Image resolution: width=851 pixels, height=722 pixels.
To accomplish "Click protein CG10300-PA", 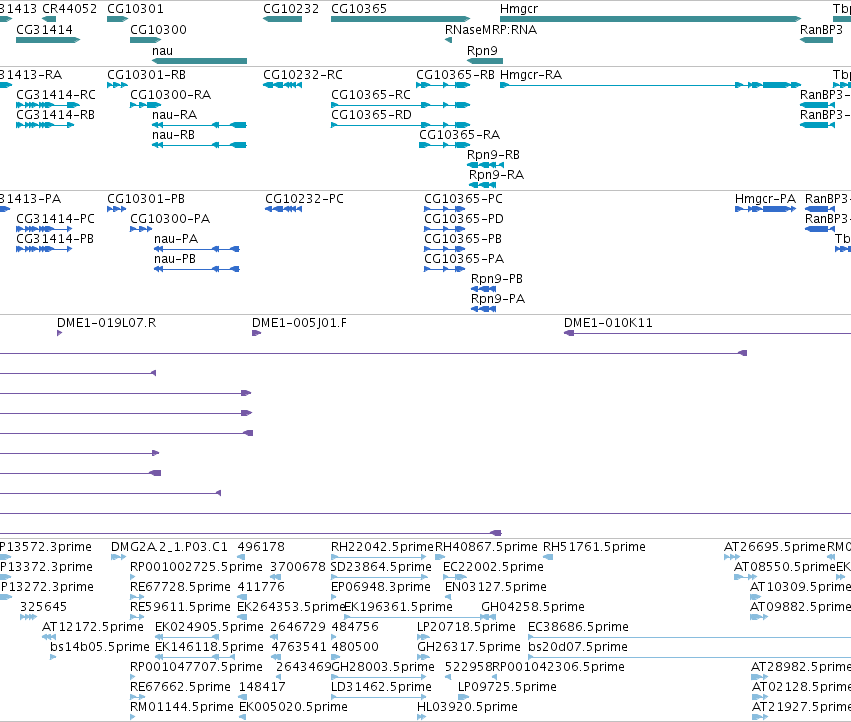I will click(x=170, y=219).
